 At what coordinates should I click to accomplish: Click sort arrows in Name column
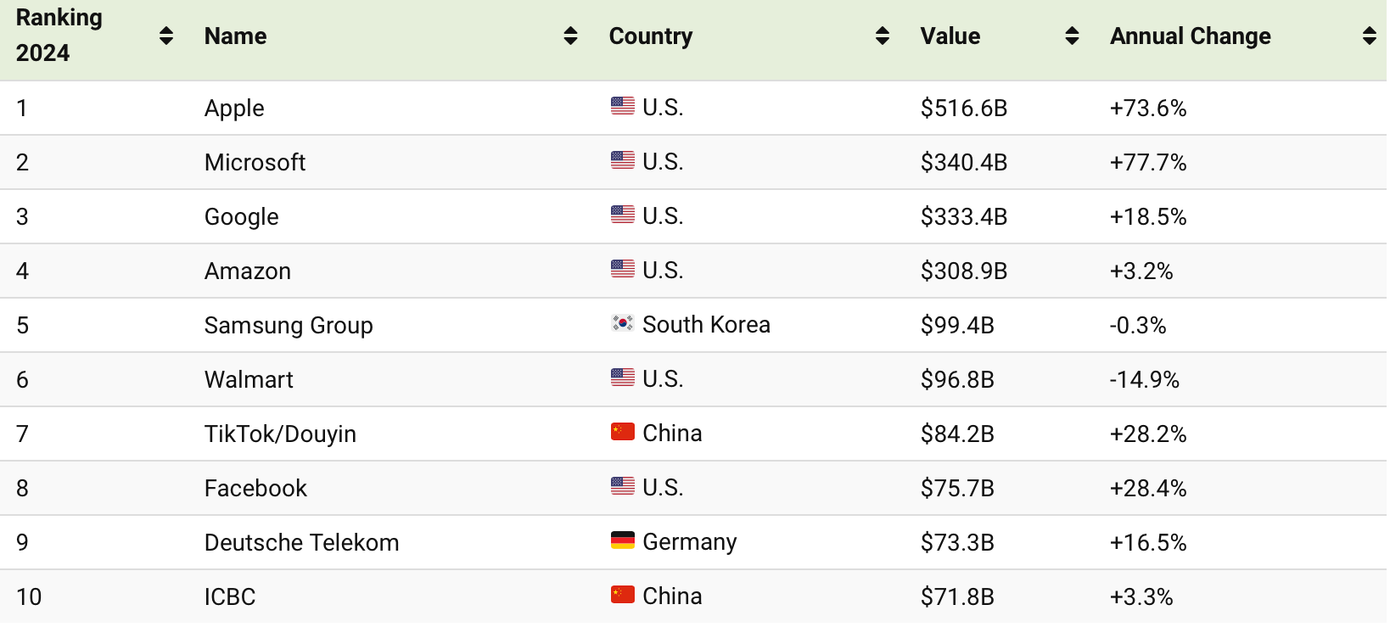coord(570,36)
